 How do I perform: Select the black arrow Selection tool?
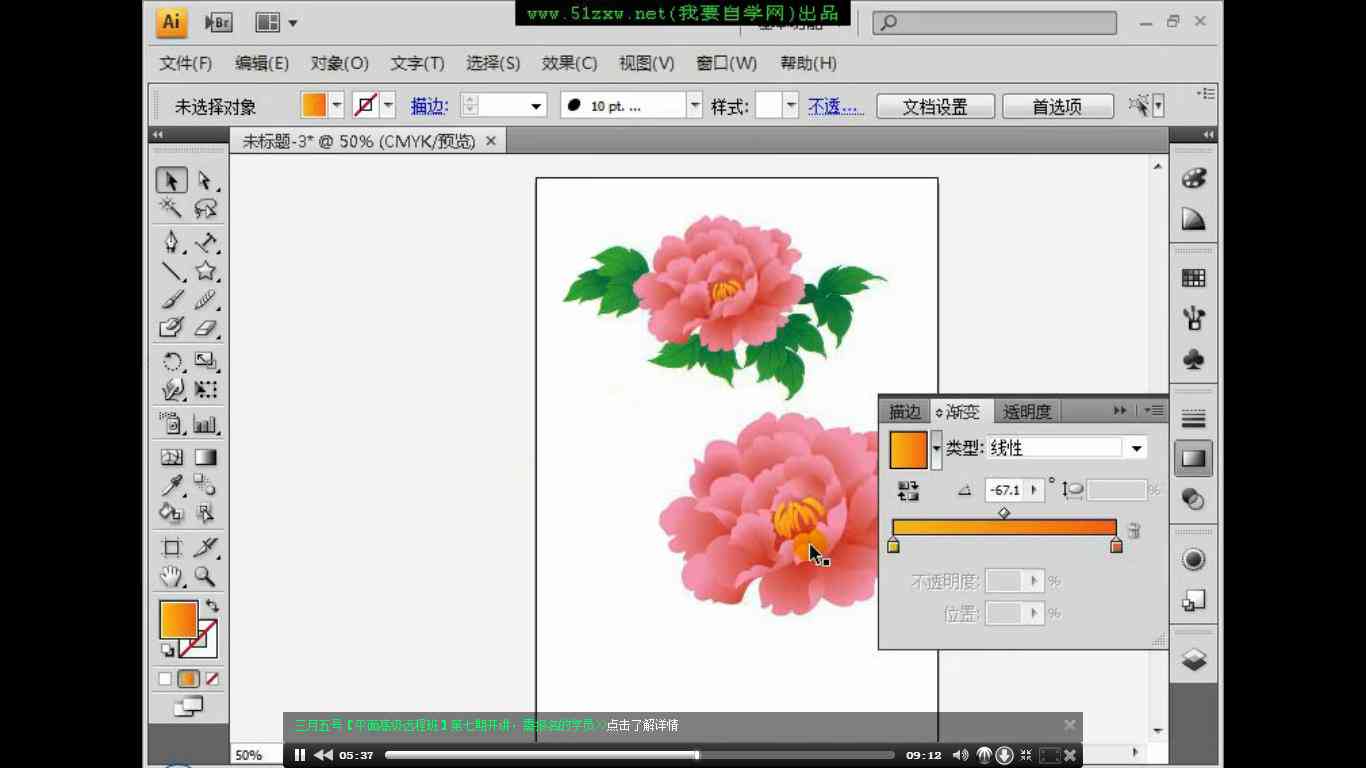click(x=171, y=180)
